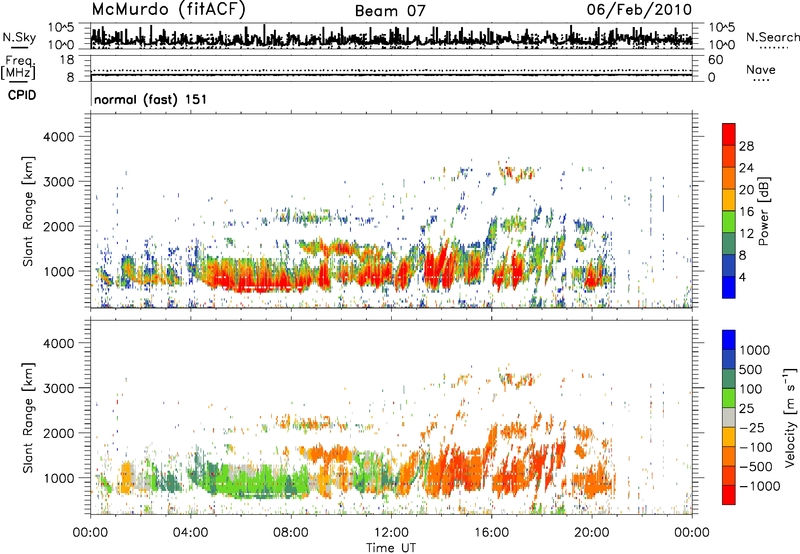Click the "N.Search" legend label
The height and width of the screenshot is (554, 800).
[x=772, y=37]
